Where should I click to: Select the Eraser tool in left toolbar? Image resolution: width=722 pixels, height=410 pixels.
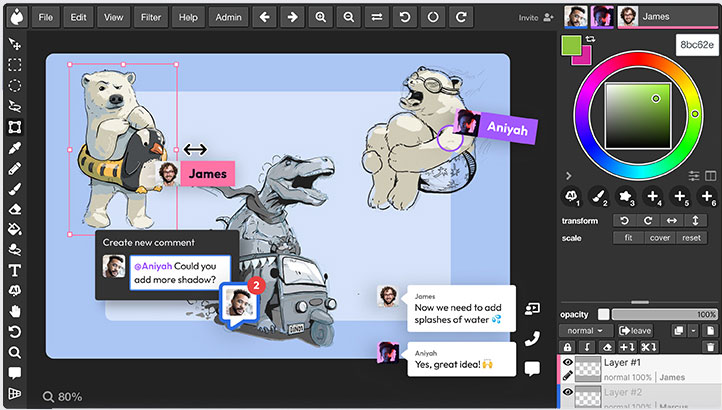[15, 209]
